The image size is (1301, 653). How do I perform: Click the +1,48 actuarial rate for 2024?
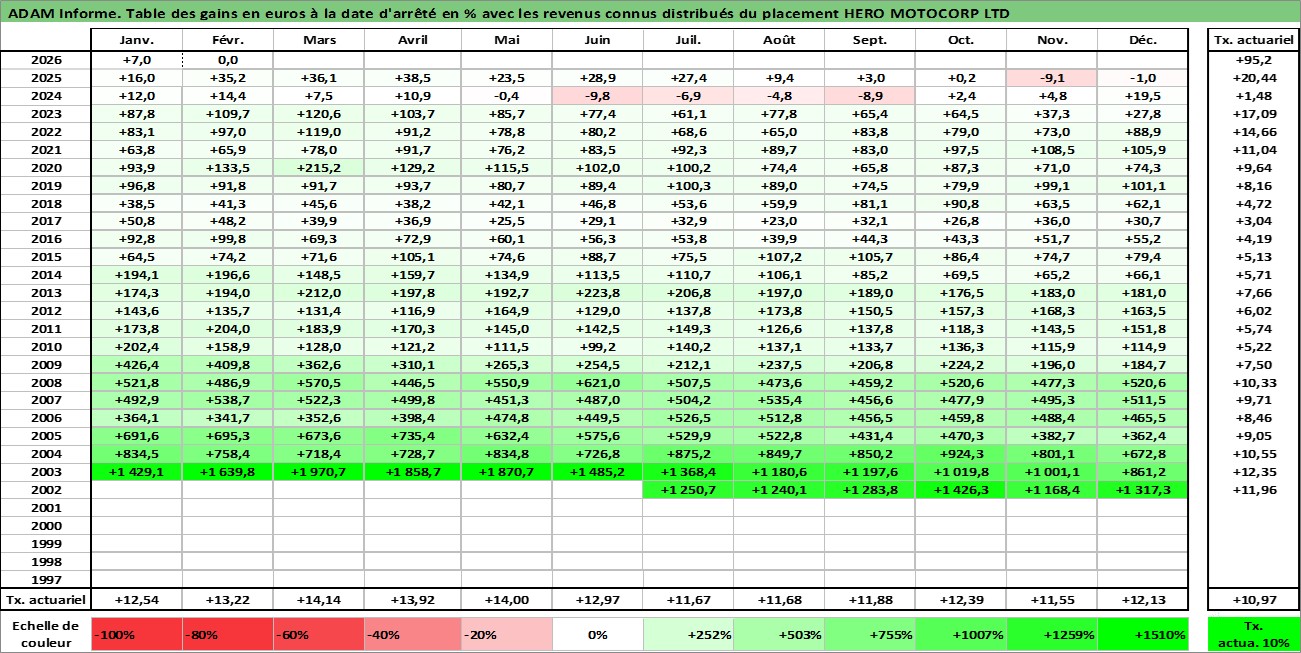pyautogui.click(x=1253, y=96)
